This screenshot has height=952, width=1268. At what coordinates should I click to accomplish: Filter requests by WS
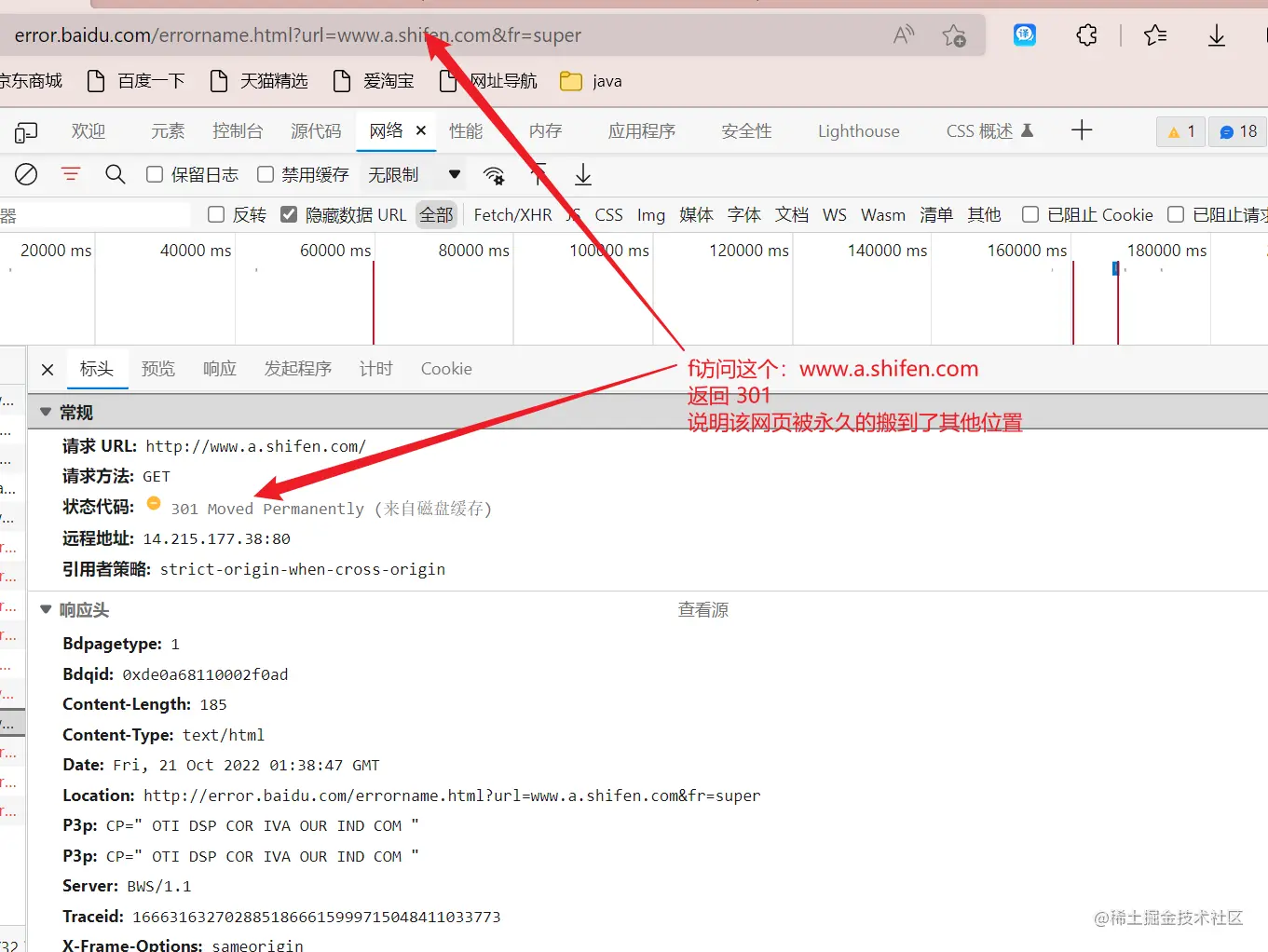pyautogui.click(x=835, y=215)
